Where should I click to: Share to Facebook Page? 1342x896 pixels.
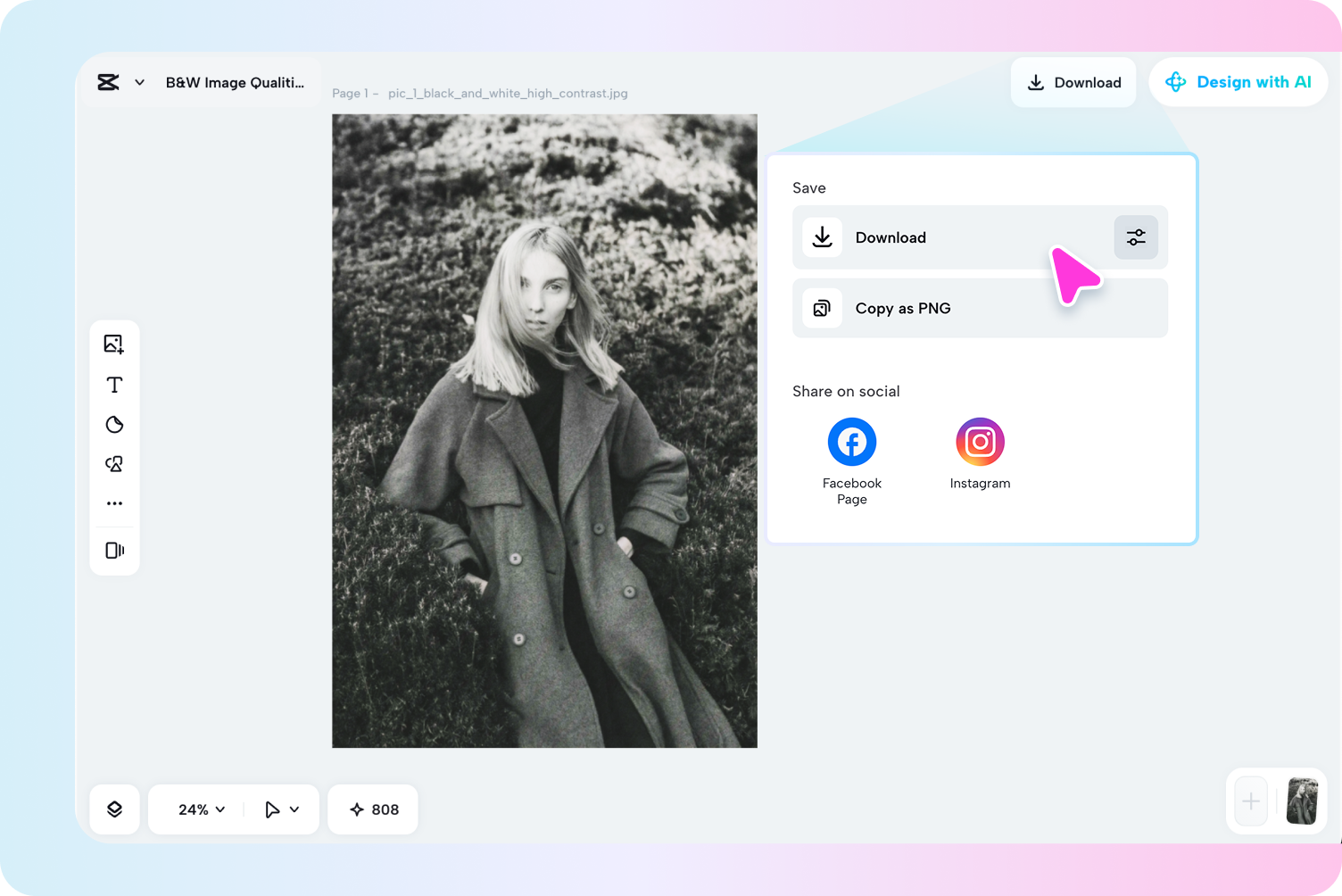pyautogui.click(x=852, y=461)
